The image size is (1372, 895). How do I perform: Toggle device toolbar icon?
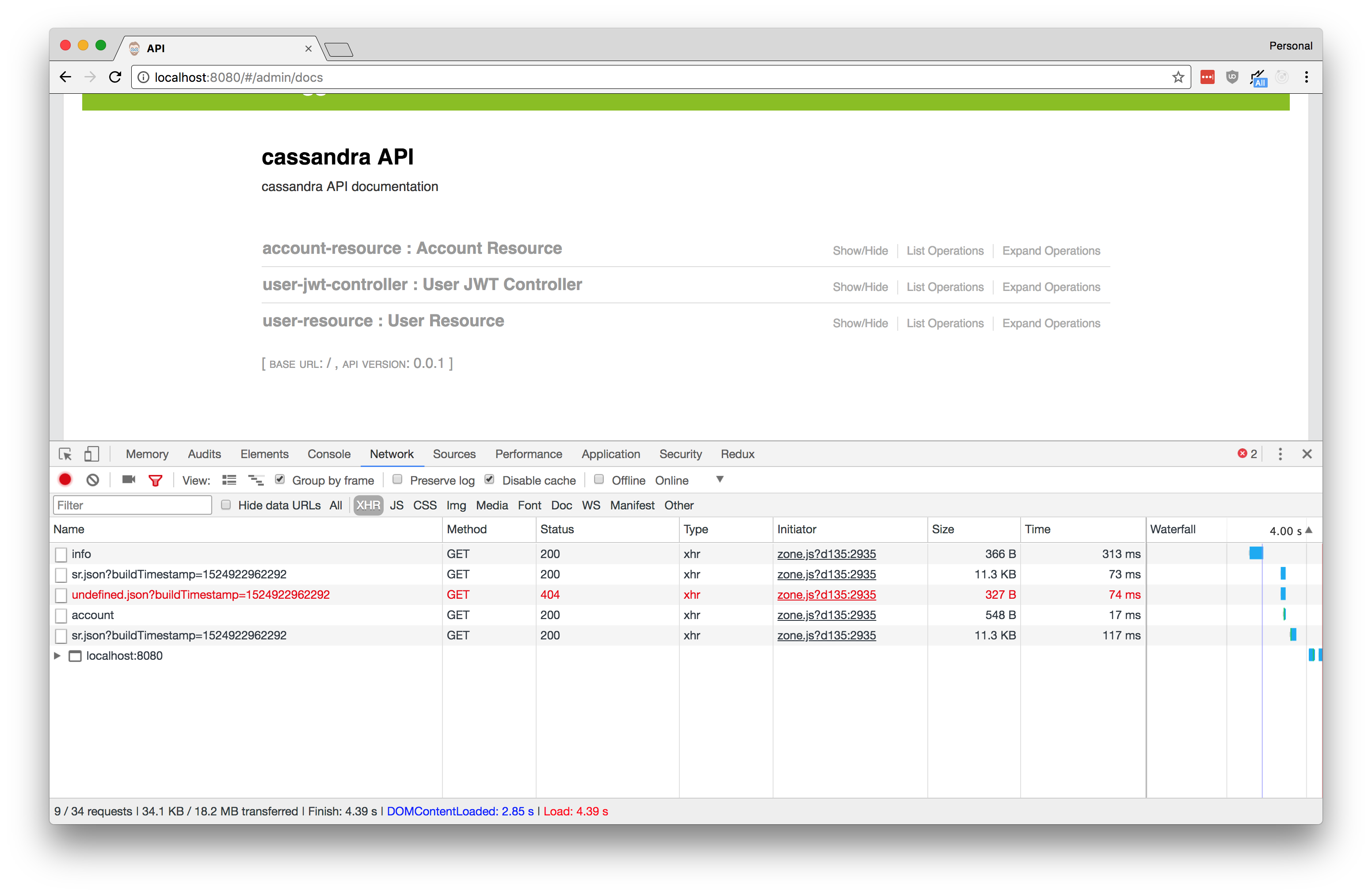91,455
